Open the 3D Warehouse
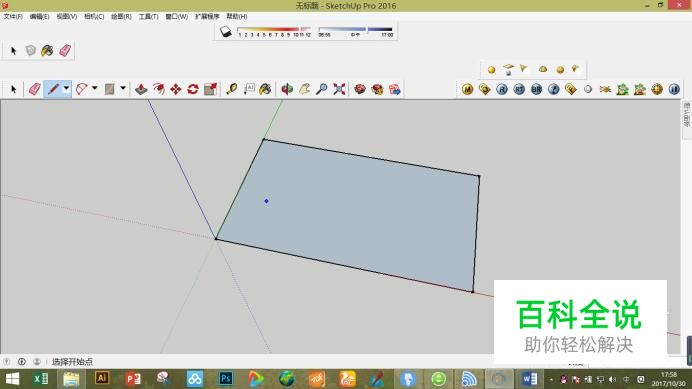692x389 pixels. click(360, 89)
